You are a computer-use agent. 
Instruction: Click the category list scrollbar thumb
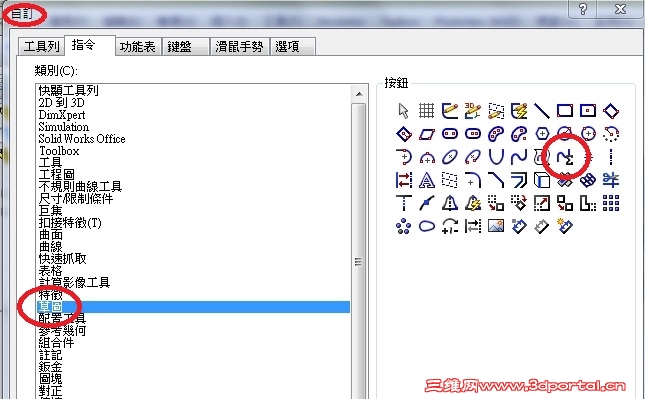click(359, 262)
